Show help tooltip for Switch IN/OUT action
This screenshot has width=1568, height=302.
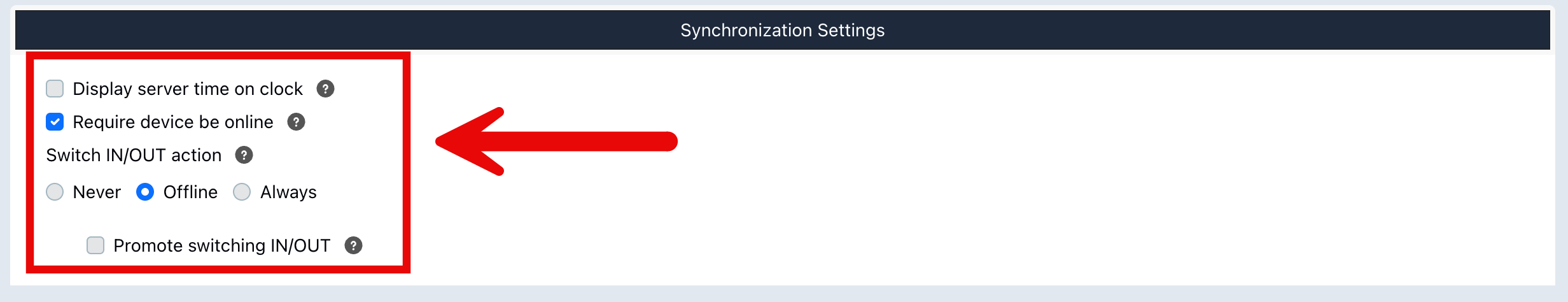pos(244,155)
